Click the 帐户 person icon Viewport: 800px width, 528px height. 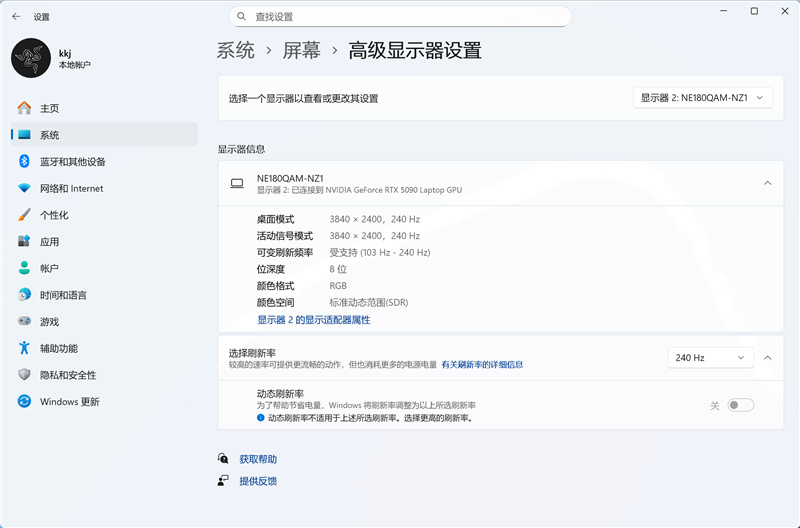click(x=24, y=268)
